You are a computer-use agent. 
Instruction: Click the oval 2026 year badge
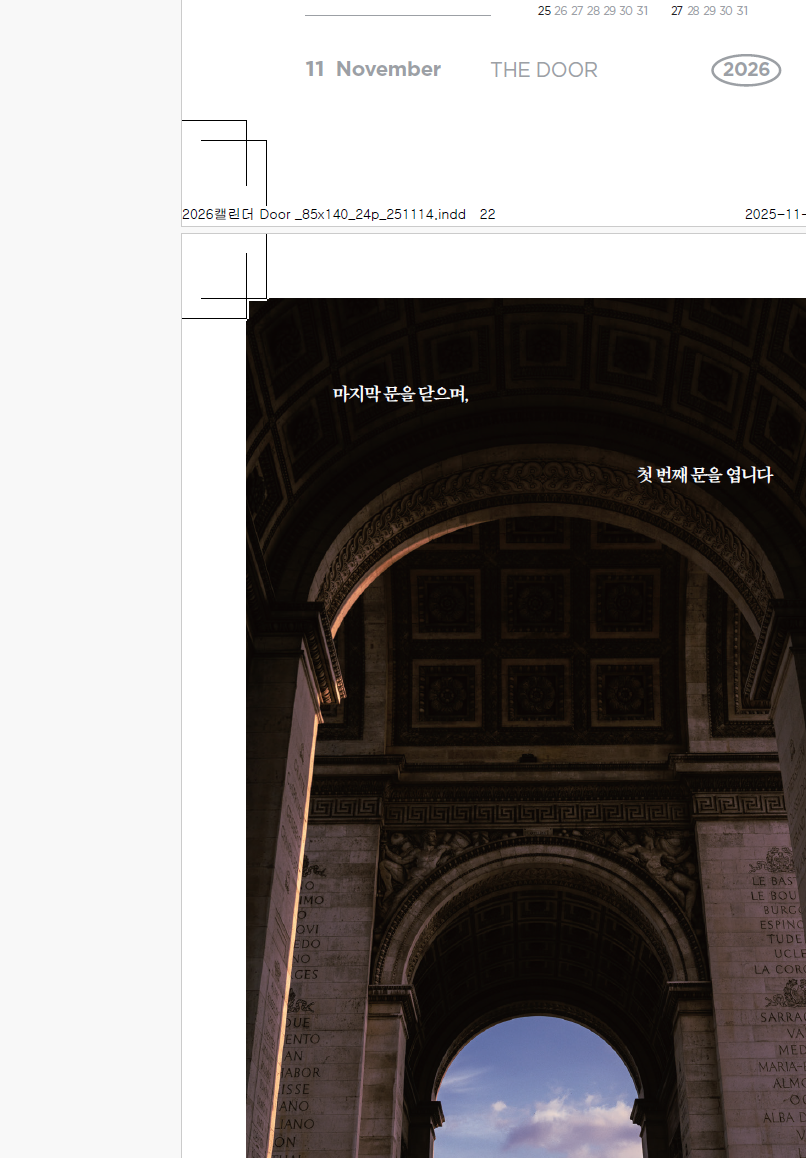tap(746, 70)
